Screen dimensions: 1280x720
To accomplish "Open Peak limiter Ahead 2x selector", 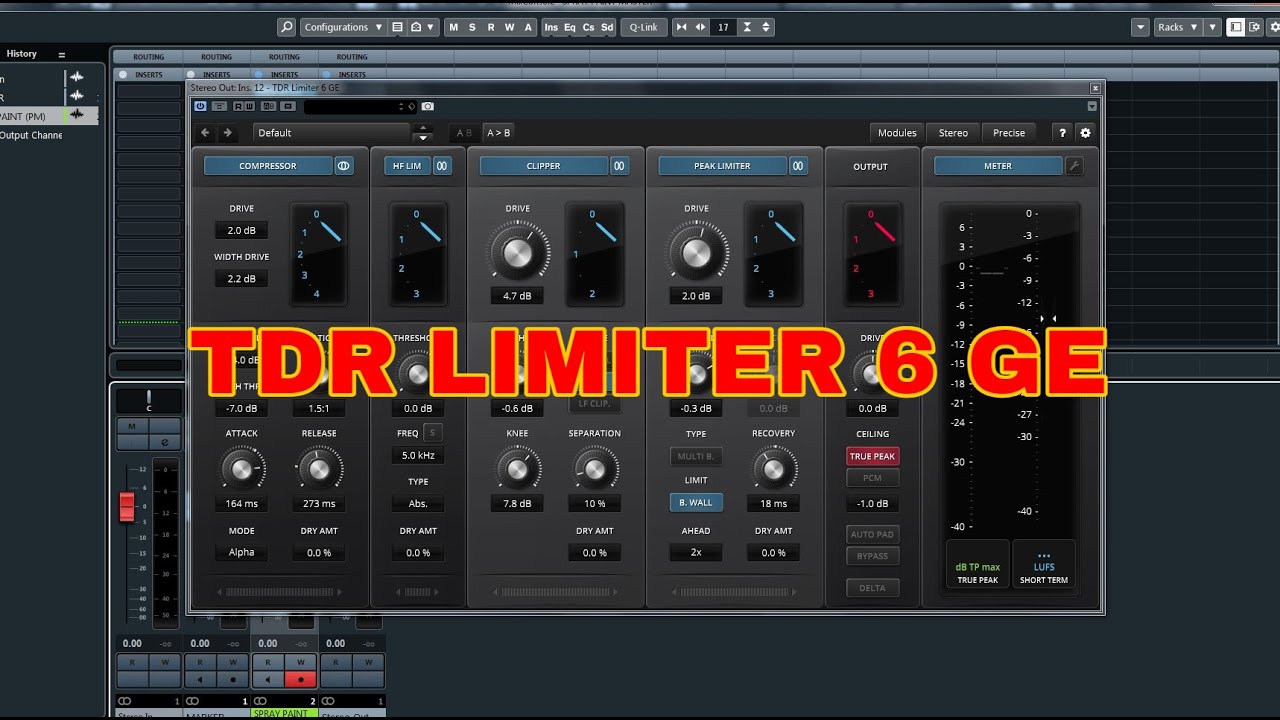I will (696, 552).
